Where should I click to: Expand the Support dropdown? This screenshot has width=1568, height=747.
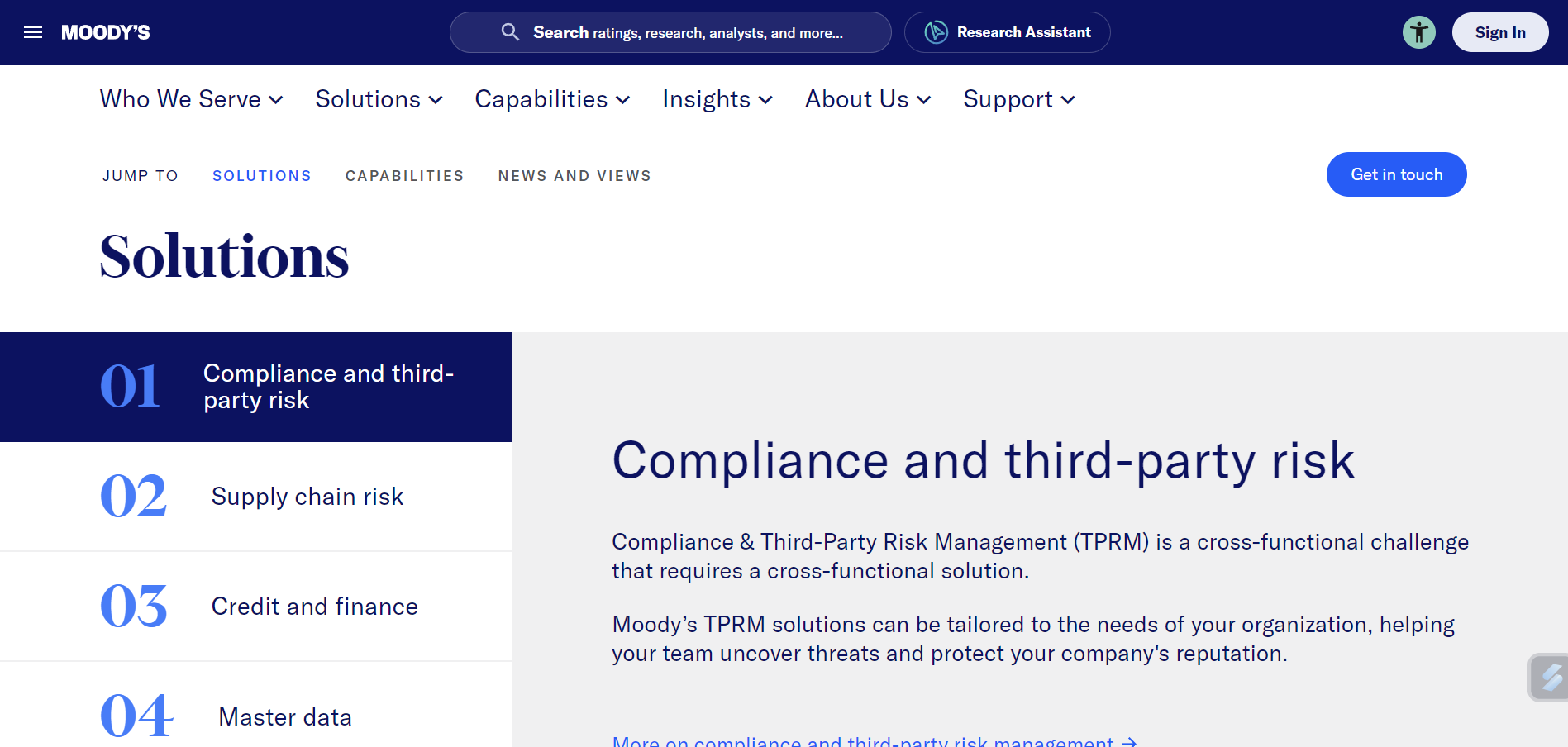tap(1019, 99)
